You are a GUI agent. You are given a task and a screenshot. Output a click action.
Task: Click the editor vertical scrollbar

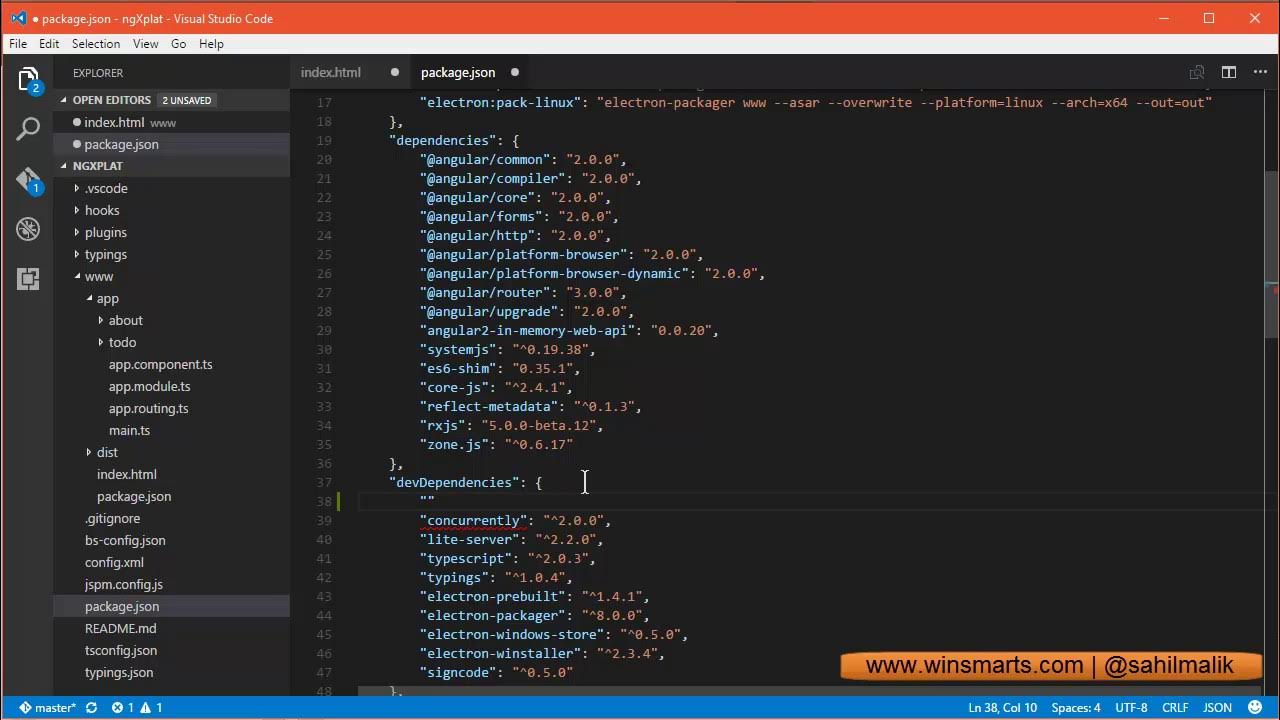1272,255
